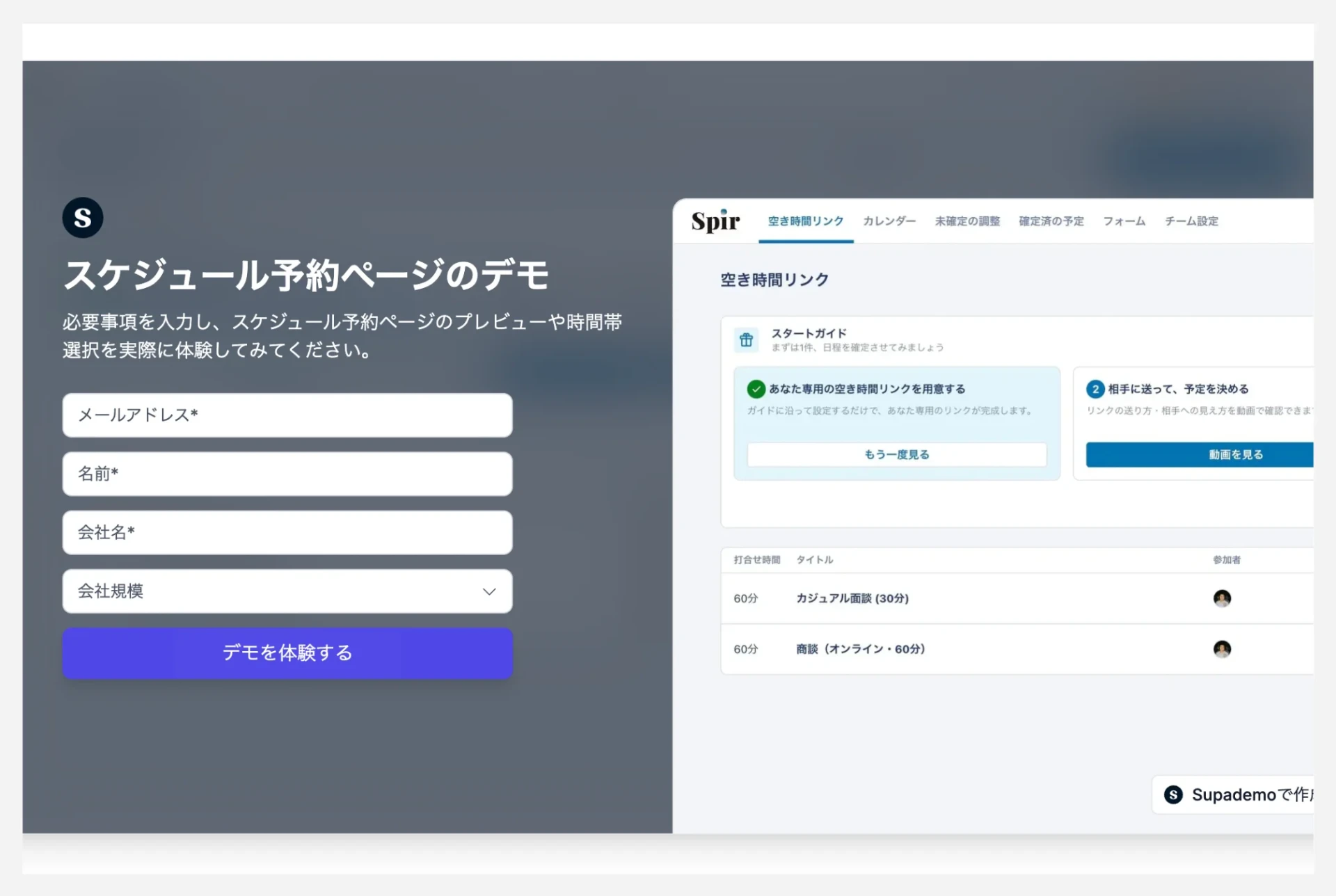Click the まずは1件、日程を確定させてみましょう subtitle
The width and height of the screenshot is (1336, 896).
[857, 347]
